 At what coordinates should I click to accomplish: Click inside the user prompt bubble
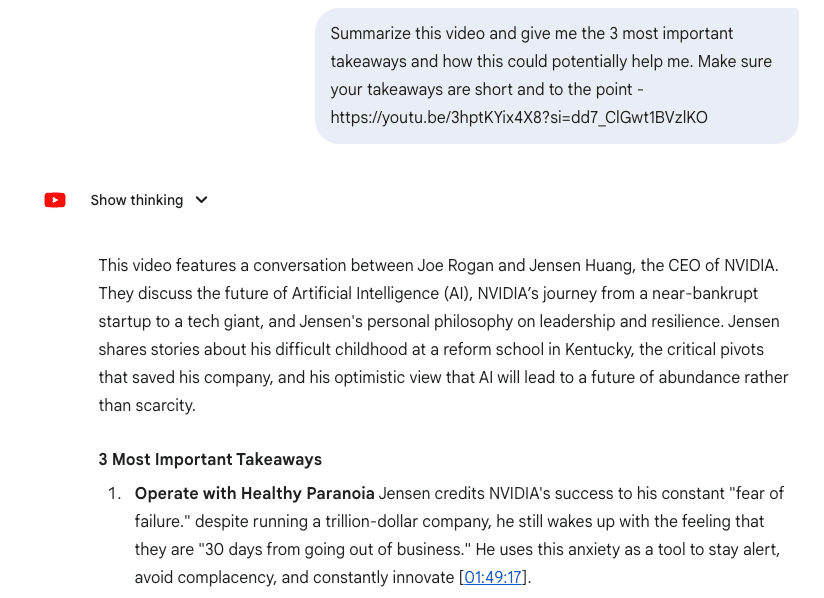(556, 76)
